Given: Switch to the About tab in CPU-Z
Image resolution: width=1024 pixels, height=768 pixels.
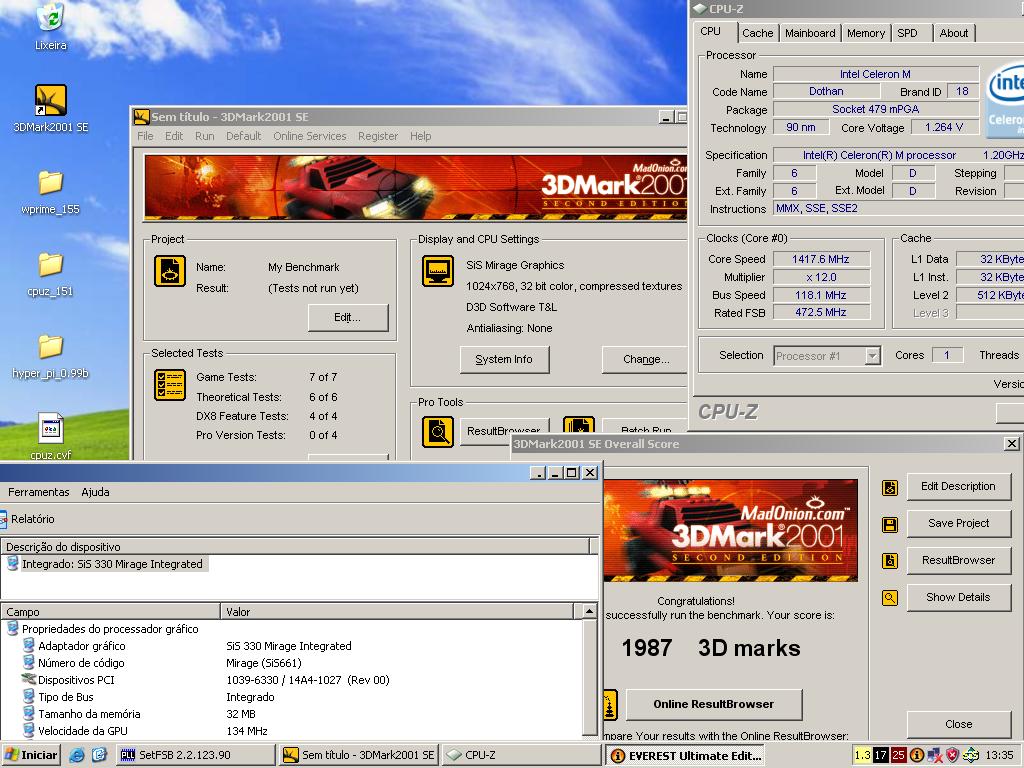Looking at the screenshot, I should 953,33.
